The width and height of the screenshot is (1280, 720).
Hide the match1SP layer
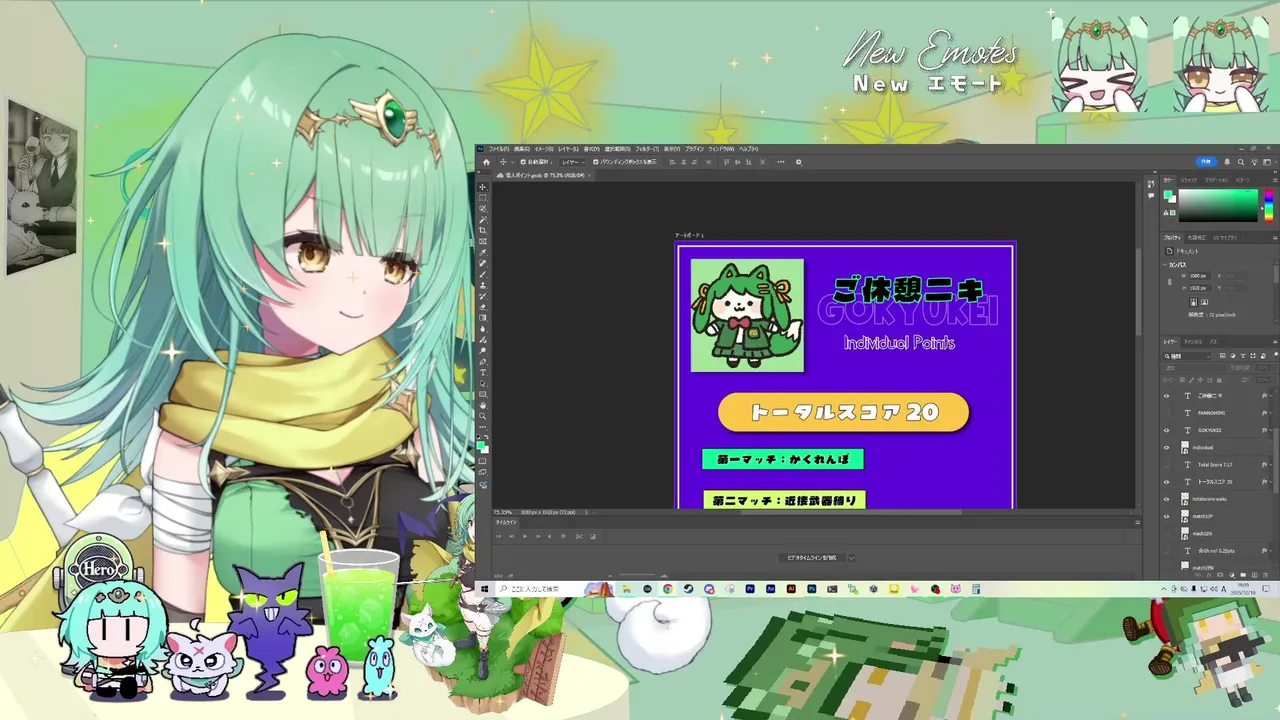[1166, 516]
